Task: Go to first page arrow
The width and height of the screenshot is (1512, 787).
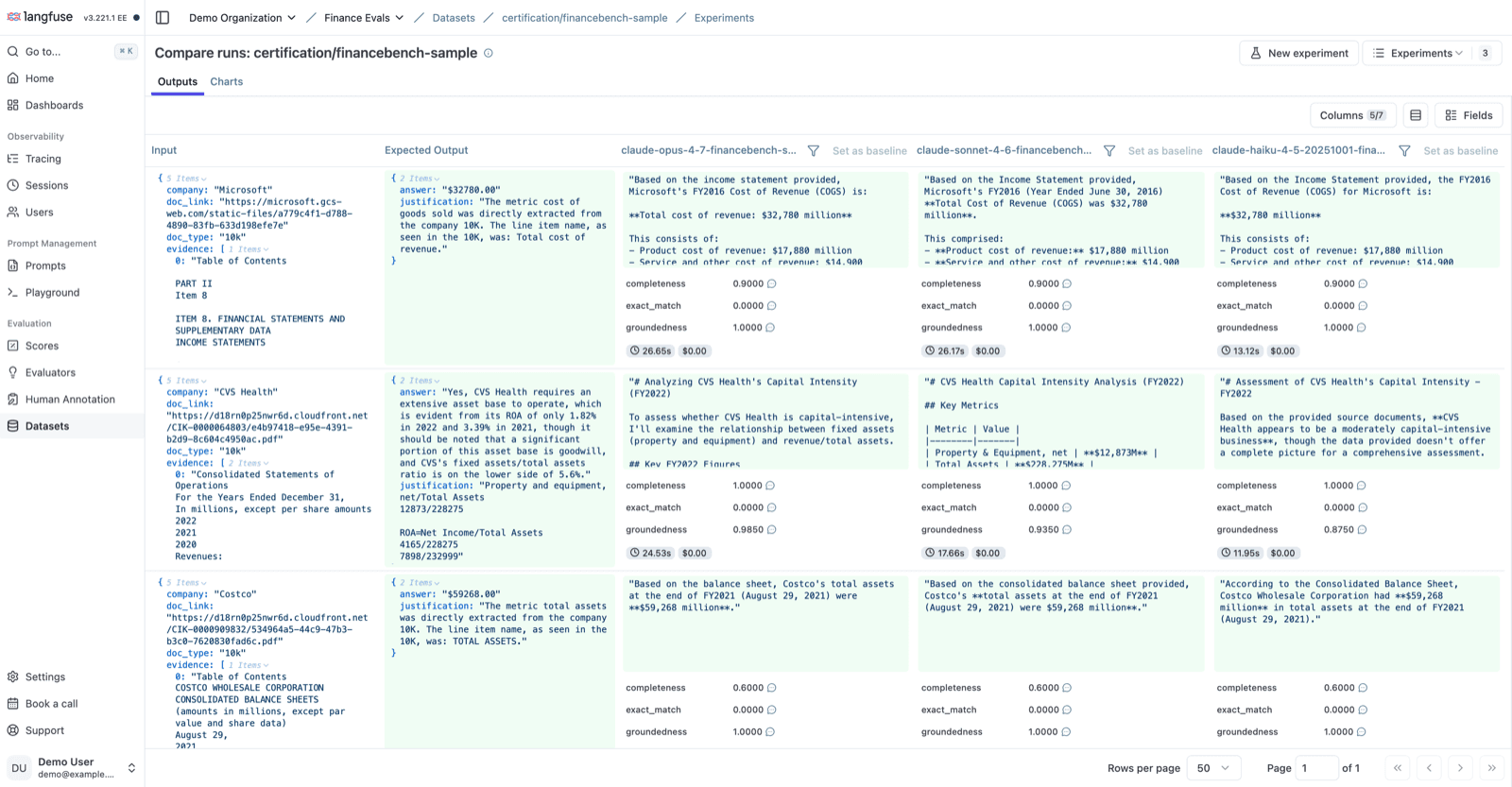Action: click(x=1398, y=768)
